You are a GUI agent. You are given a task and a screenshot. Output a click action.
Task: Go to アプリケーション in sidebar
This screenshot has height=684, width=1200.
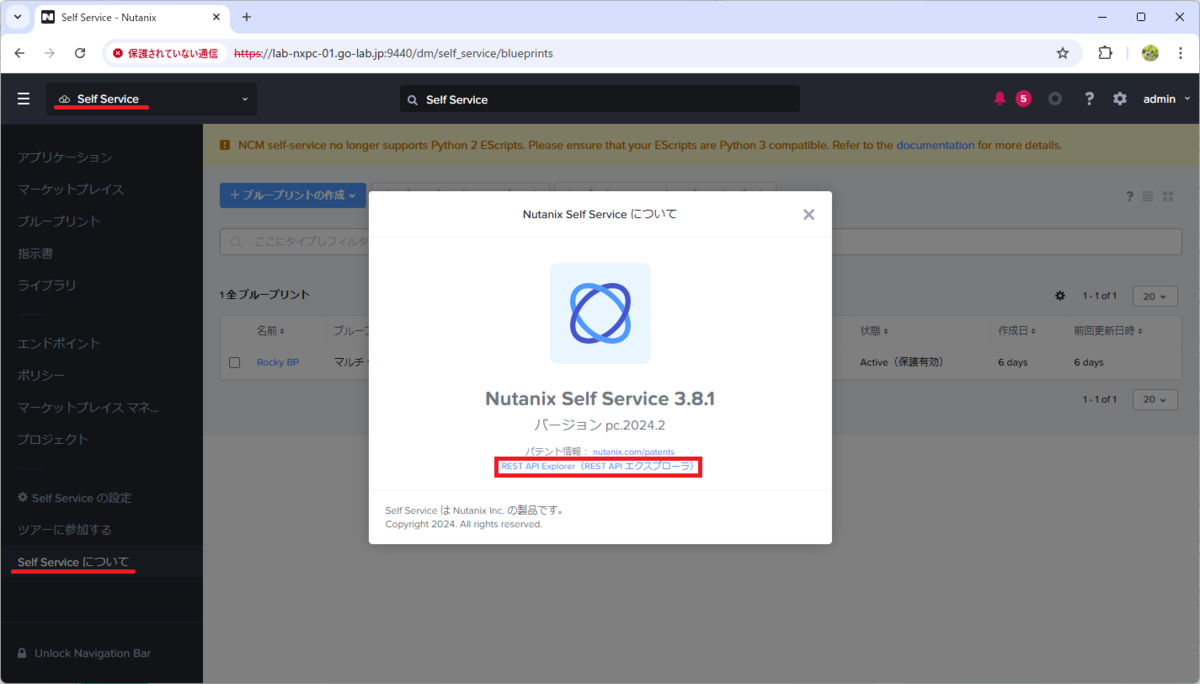(65, 157)
